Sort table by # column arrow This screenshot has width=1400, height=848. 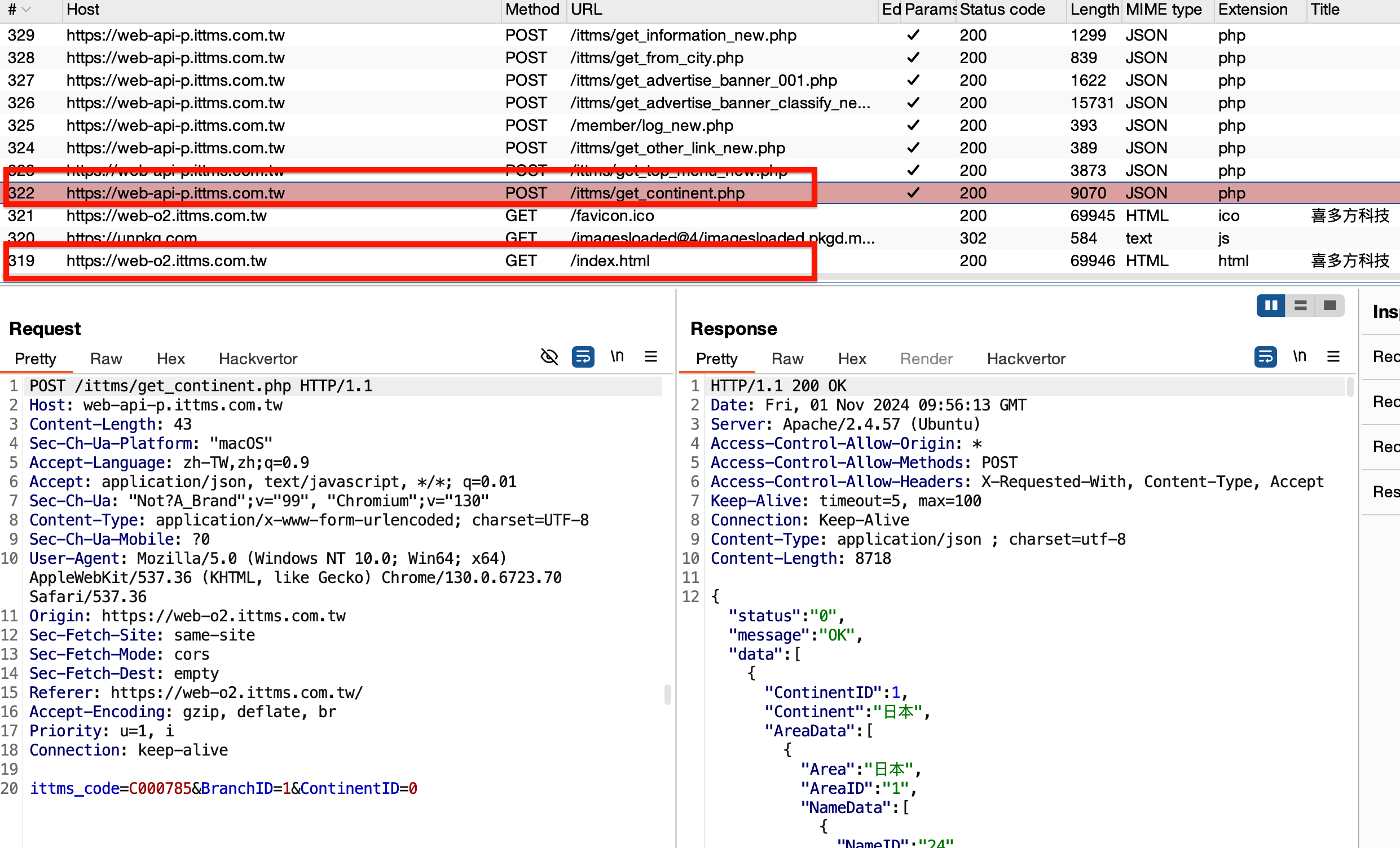pyautogui.click(x=25, y=10)
